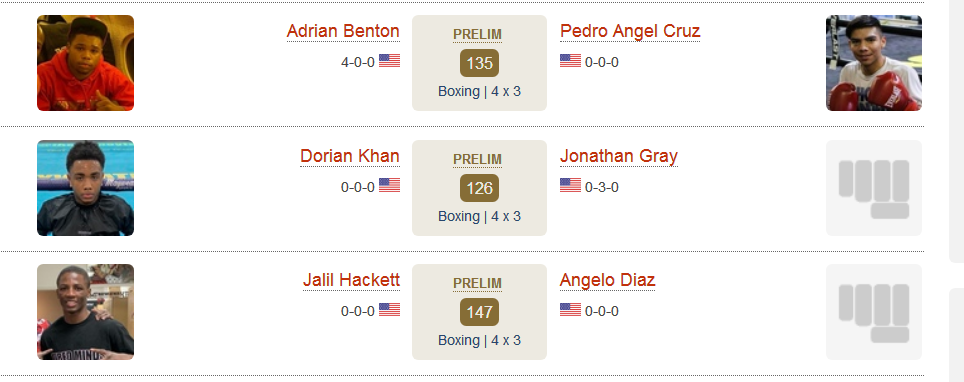Click US flag icon beside Adrian Benton's record
The height and width of the screenshot is (382, 964).
(x=389, y=60)
